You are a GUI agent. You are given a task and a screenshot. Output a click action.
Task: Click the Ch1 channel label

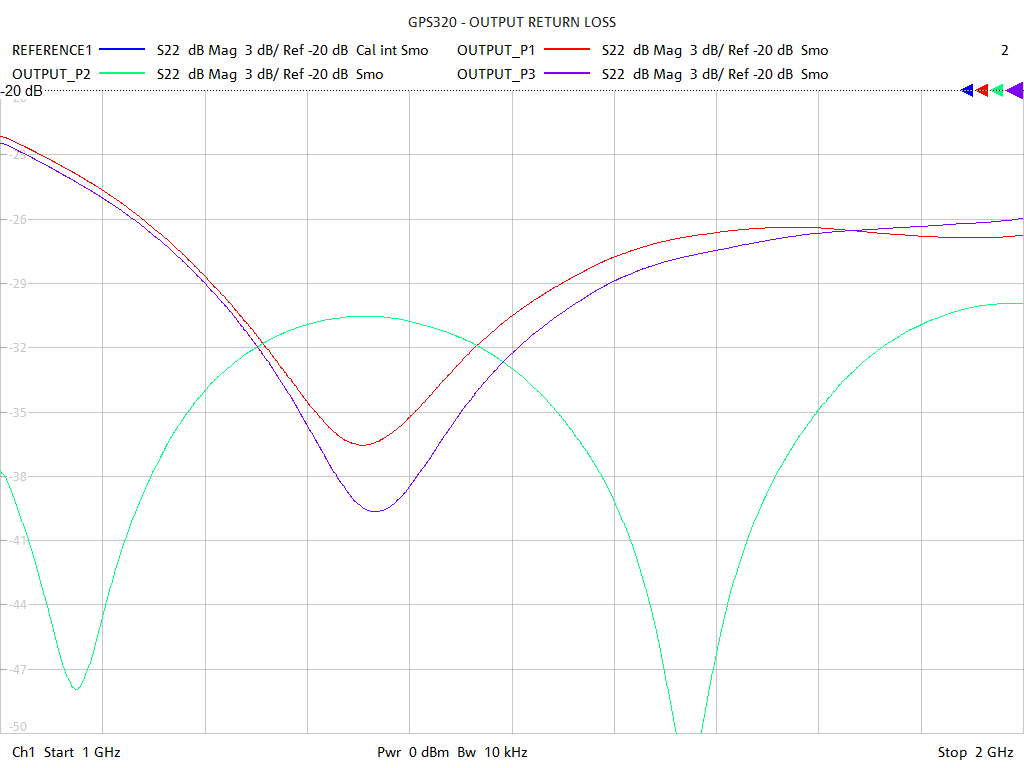(x=23, y=752)
